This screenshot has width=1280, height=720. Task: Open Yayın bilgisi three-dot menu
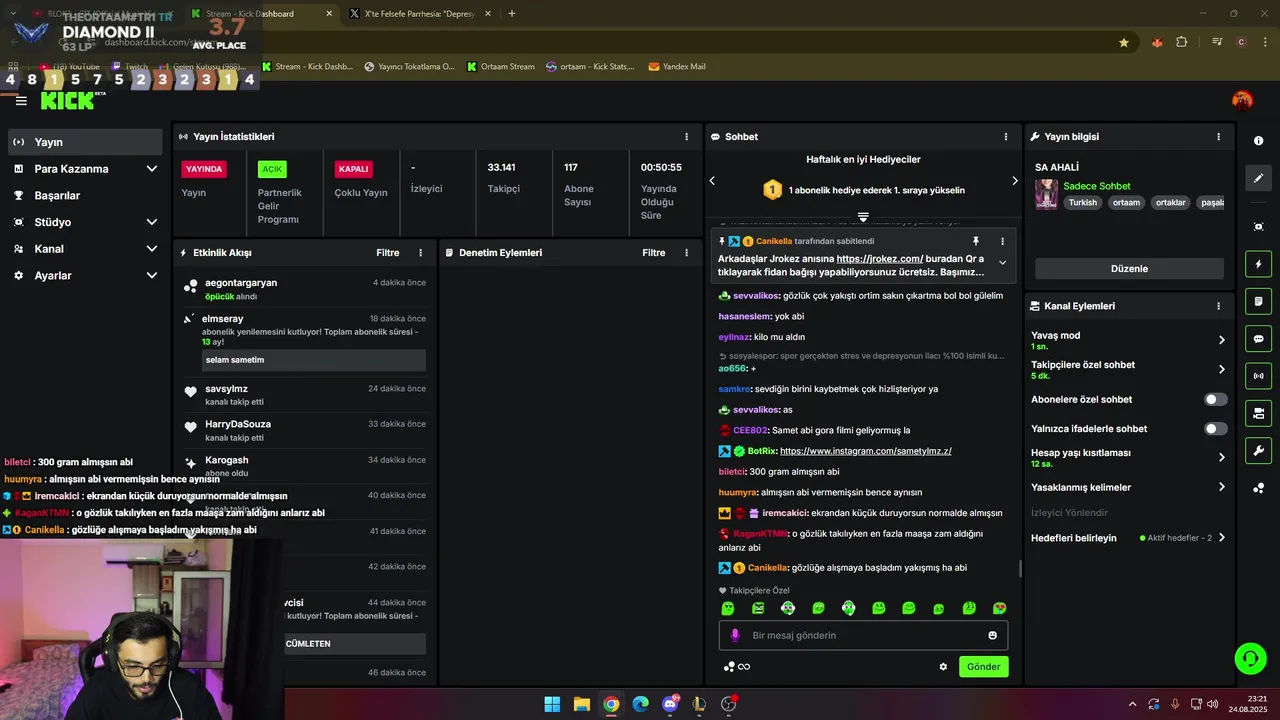(x=1218, y=137)
